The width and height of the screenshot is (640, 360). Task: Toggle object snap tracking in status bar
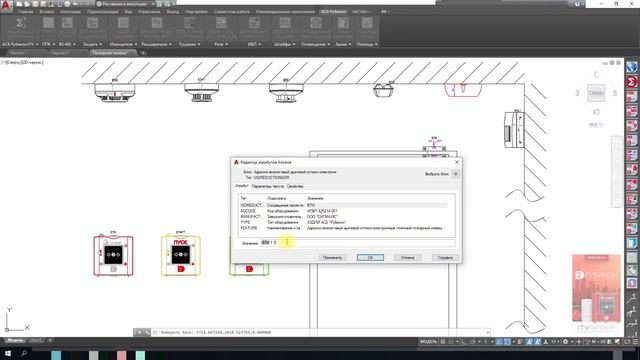(499, 342)
